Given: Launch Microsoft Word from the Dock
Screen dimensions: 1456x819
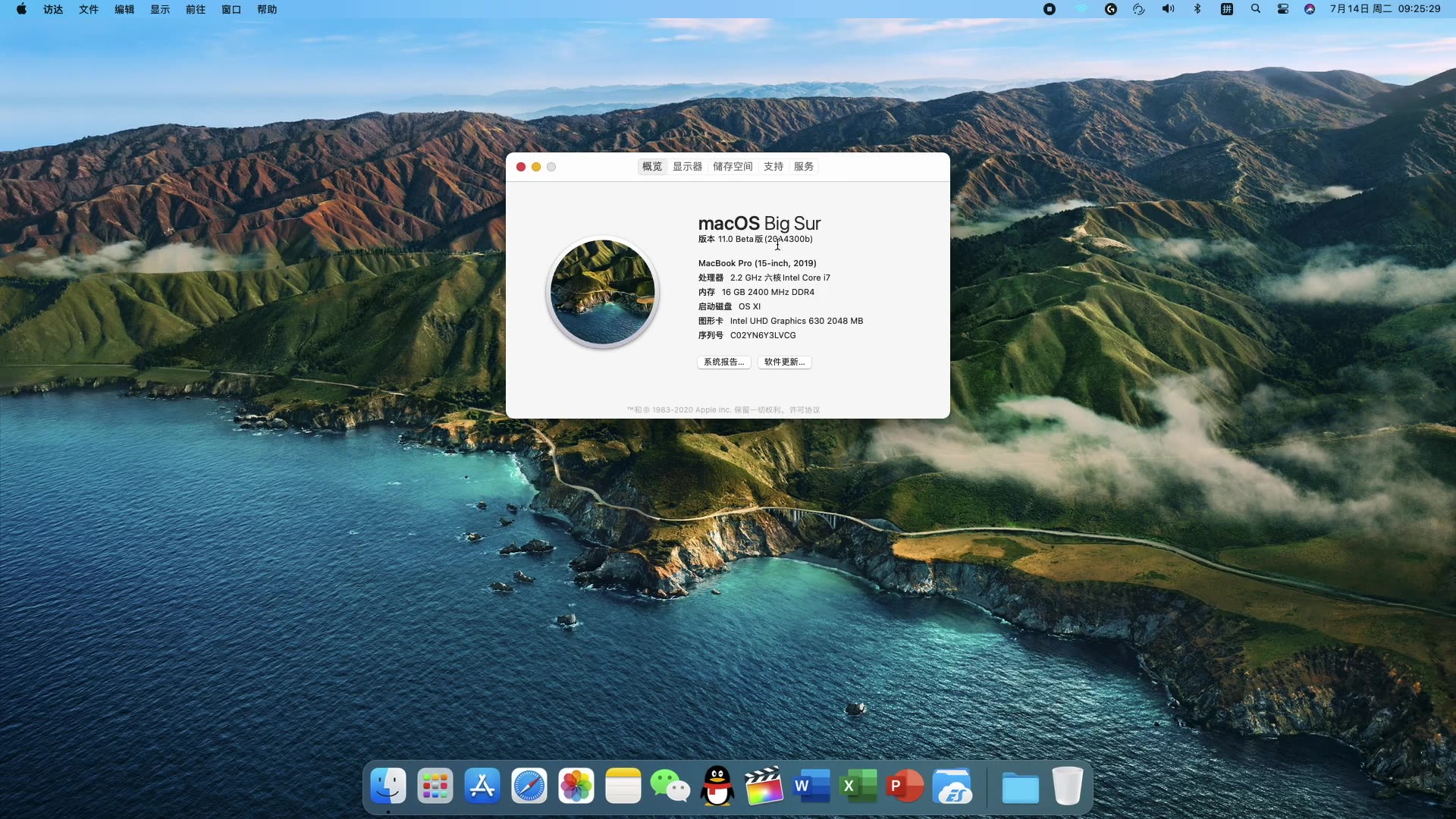Looking at the screenshot, I should tap(811, 786).
